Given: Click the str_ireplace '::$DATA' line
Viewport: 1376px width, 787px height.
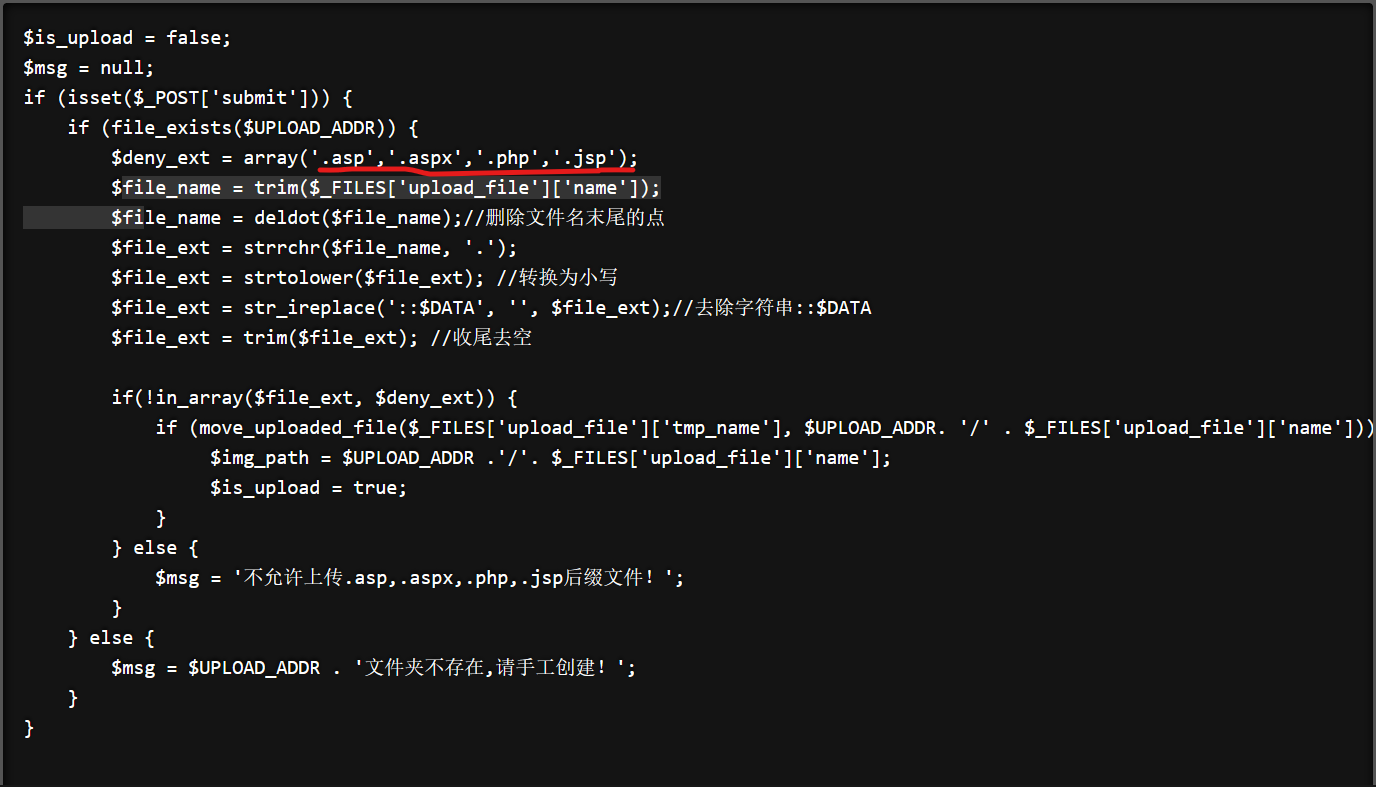Looking at the screenshot, I should point(491,308).
